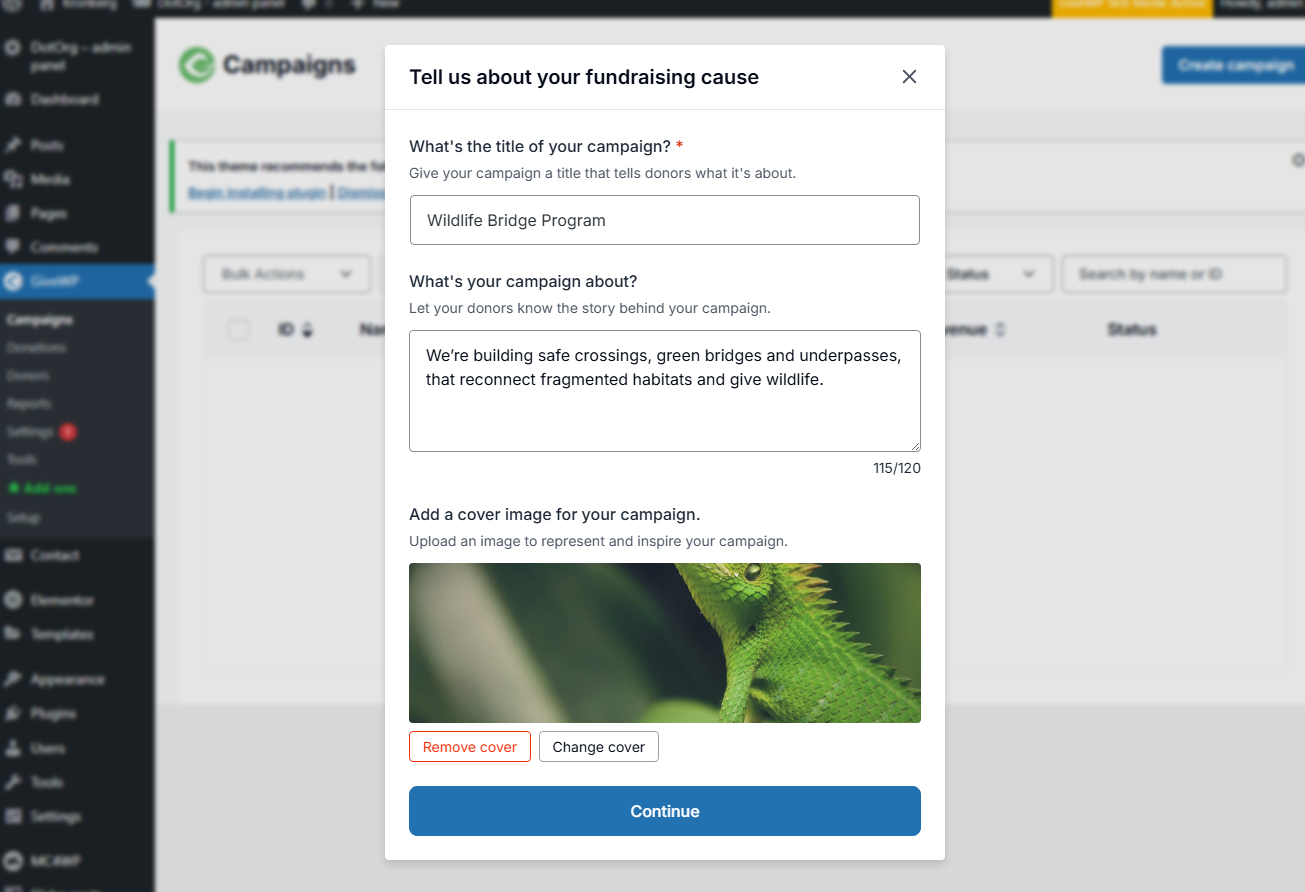
Task: Open the Bulk Actions dropdown
Action: click(x=286, y=274)
